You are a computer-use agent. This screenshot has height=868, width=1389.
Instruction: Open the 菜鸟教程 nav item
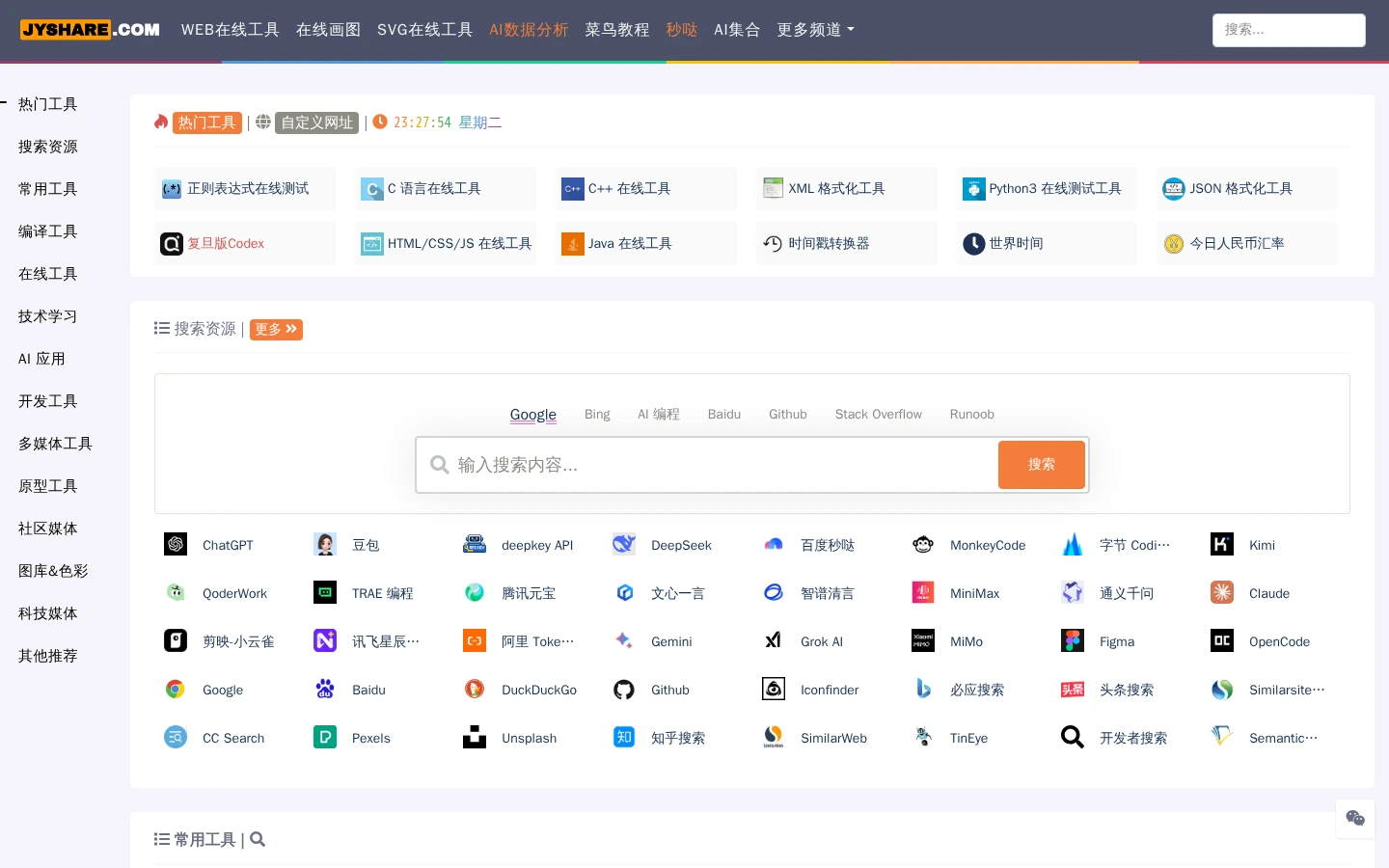click(617, 30)
